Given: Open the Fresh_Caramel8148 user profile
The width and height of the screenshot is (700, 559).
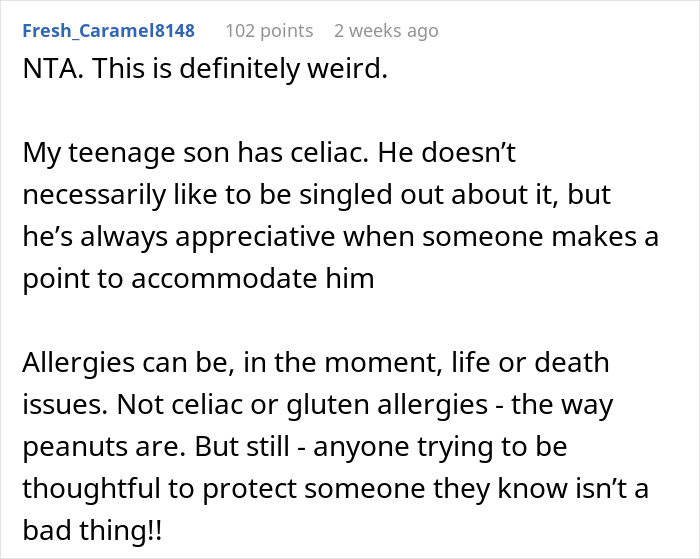Looking at the screenshot, I should coord(108,31).
